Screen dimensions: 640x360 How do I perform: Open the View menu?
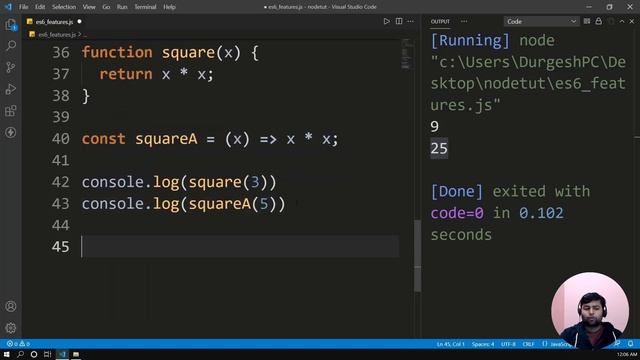coord(89,7)
